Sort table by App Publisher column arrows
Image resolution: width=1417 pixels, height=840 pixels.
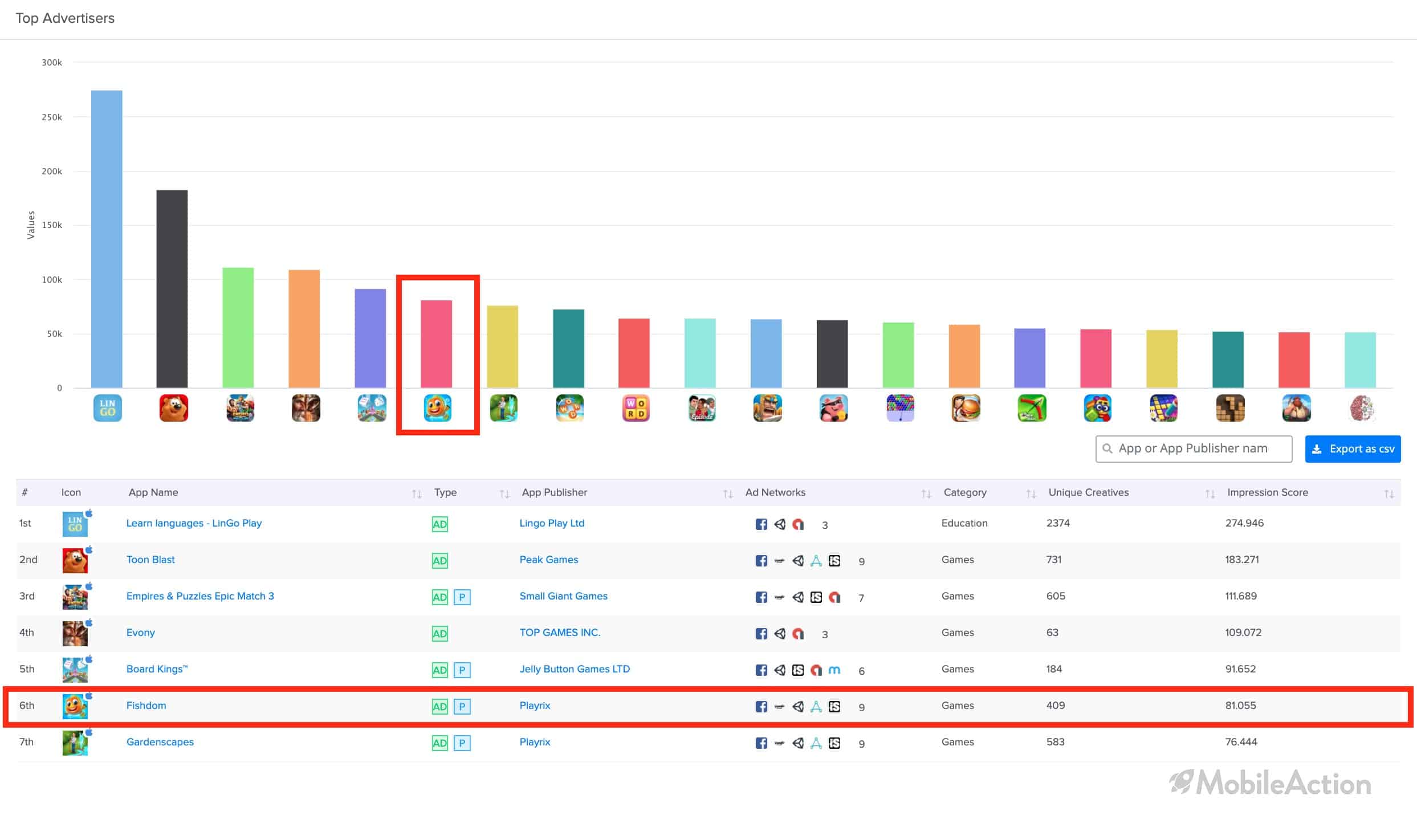tap(728, 494)
